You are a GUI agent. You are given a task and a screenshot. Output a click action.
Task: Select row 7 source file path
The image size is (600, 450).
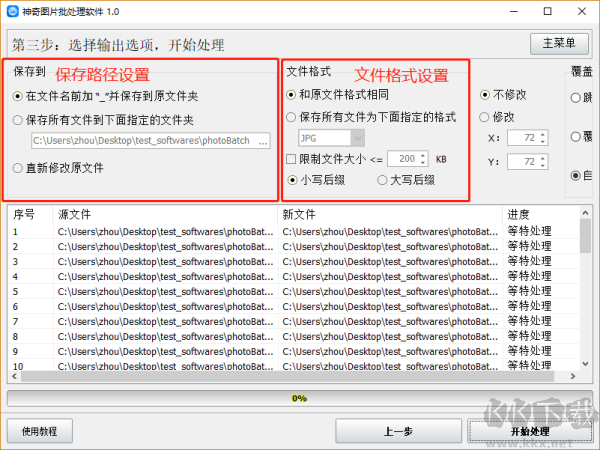[165, 321]
